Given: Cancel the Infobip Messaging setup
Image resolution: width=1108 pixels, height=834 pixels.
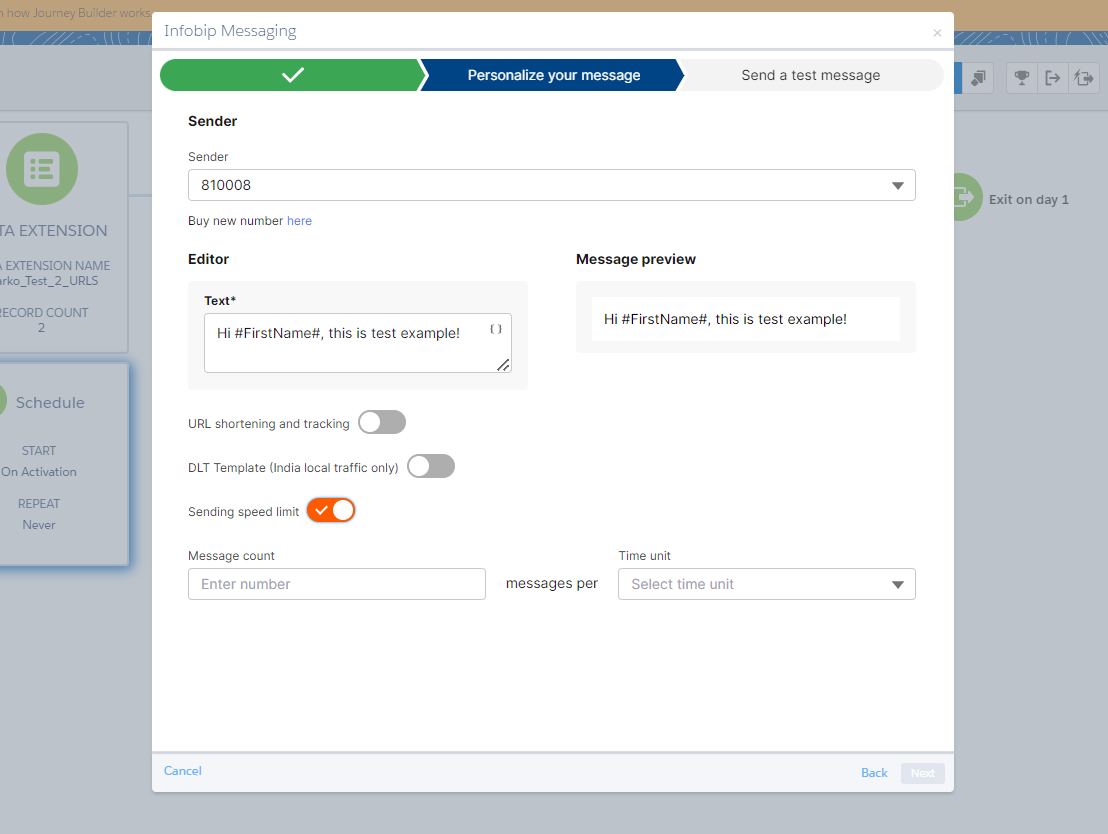Looking at the screenshot, I should [x=182, y=770].
